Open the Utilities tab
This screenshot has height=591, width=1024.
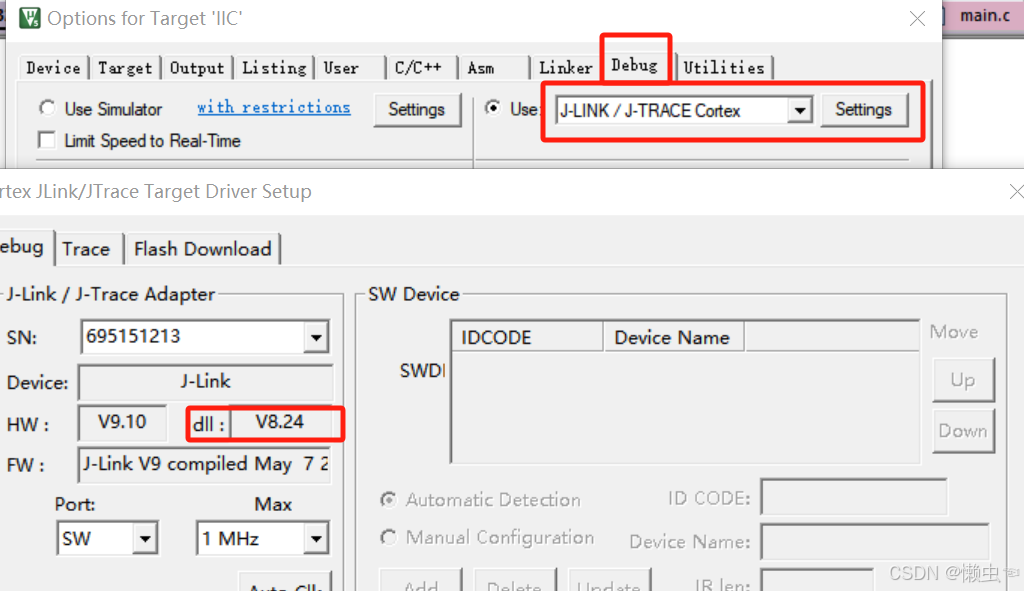pyautogui.click(x=724, y=68)
